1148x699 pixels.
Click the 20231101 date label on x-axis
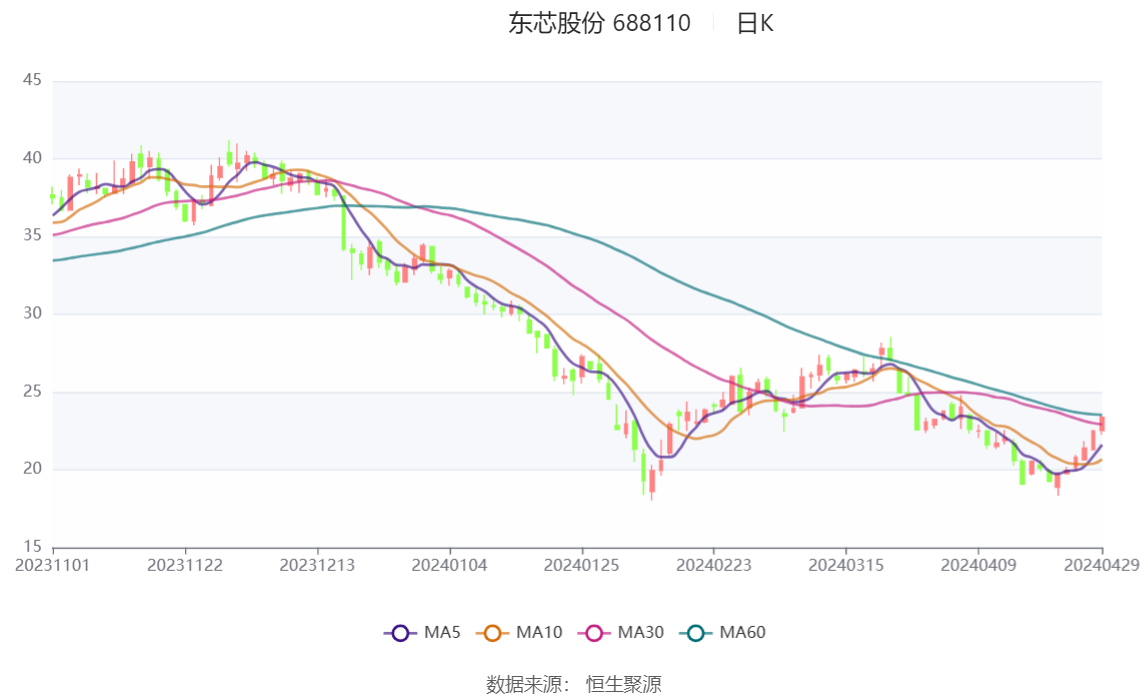[x=53, y=565]
